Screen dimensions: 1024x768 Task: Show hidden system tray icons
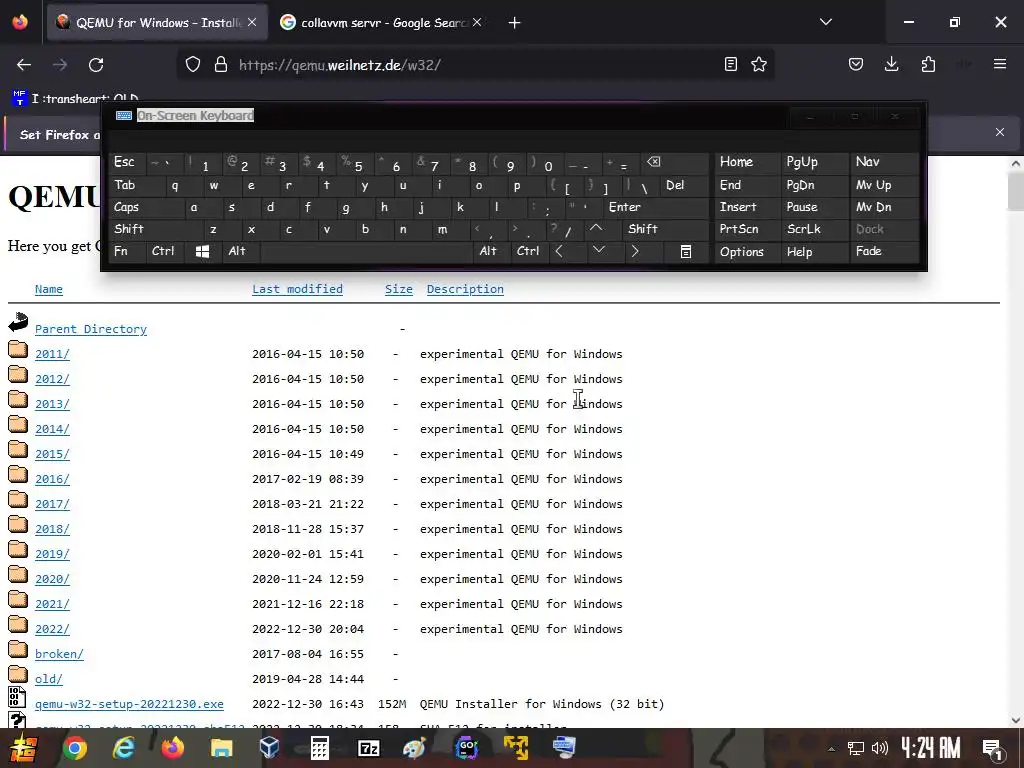831,748
